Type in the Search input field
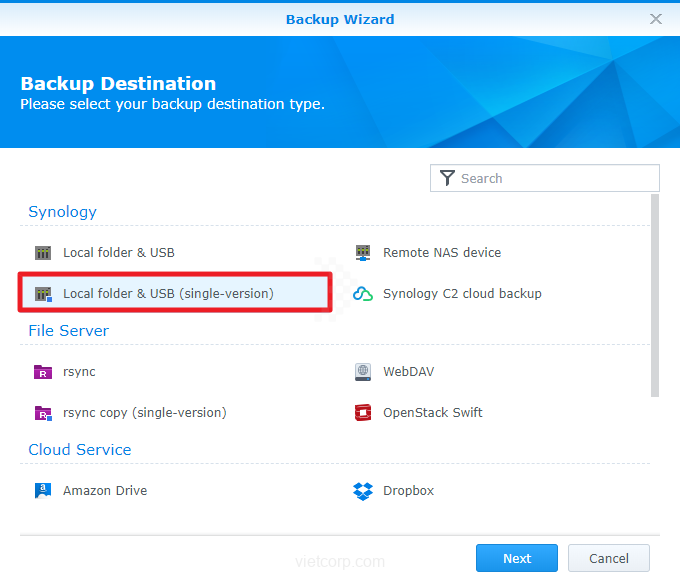680x580 pixels. [555, 178]
